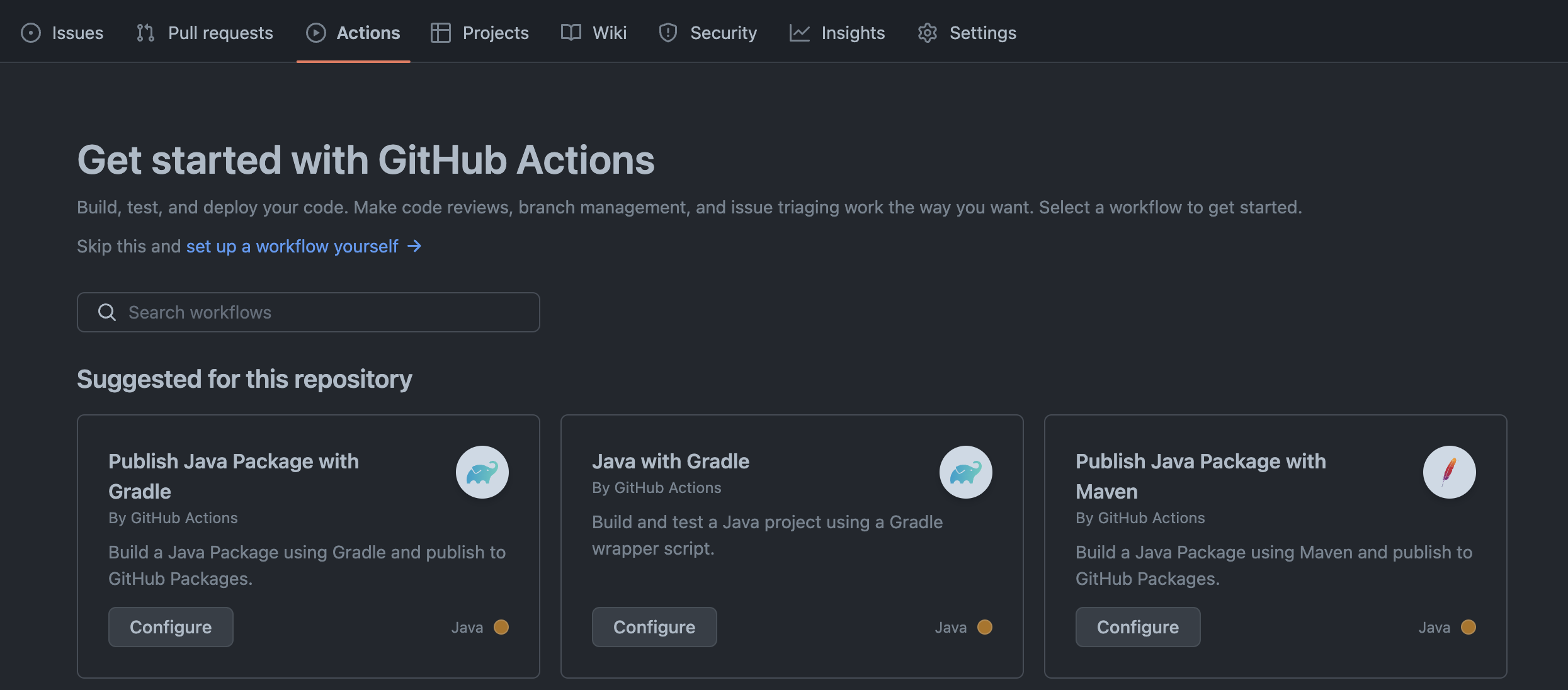Configure the Java with Gradle workflow
This screenshot has height=690, width=1568.
pyautogui.click(x=654, y=627)
